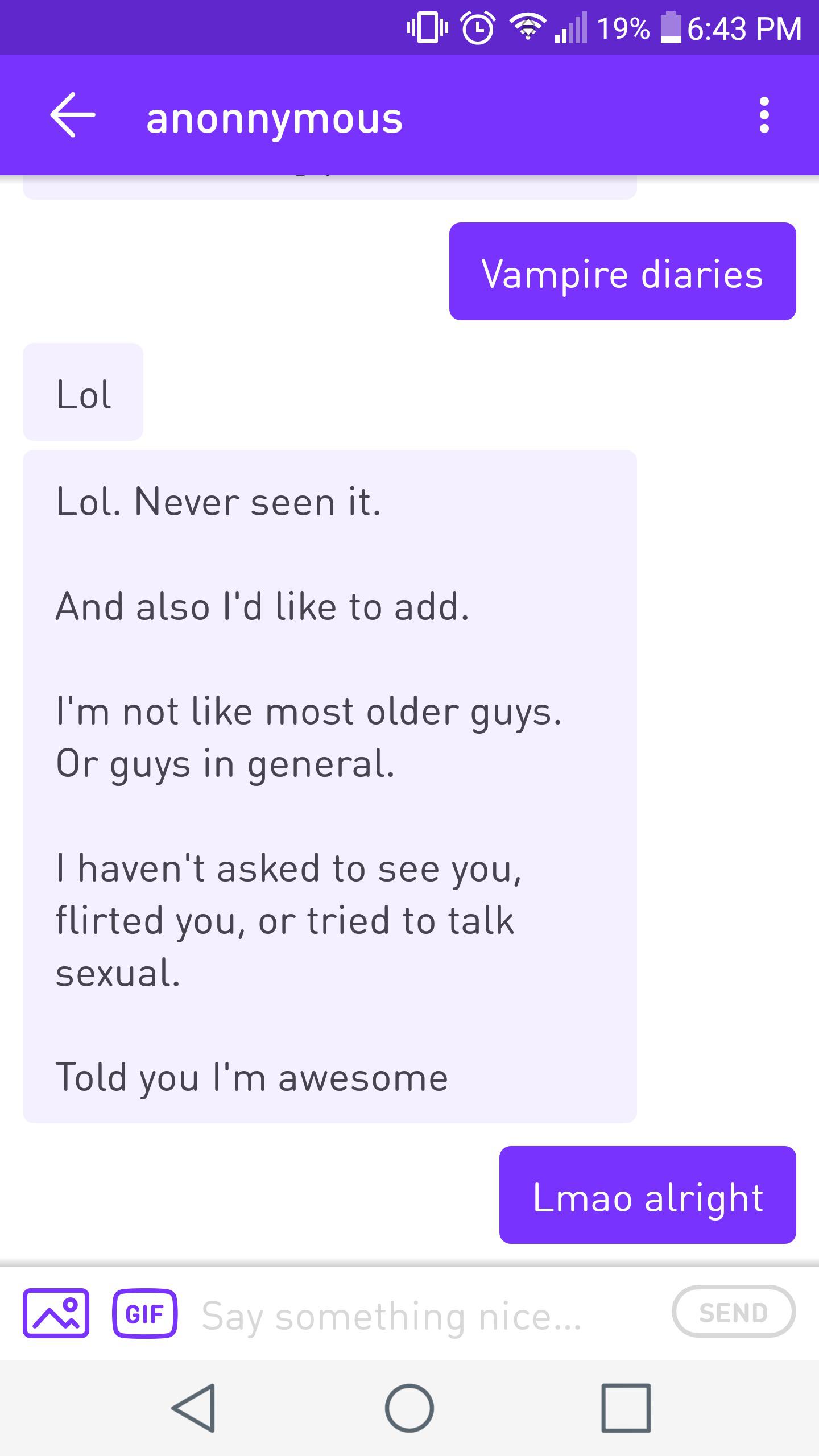Image resolution: width=819 pixels, height=1456 pixels.
Task: Tap the battery status icon
Action: 671,28
